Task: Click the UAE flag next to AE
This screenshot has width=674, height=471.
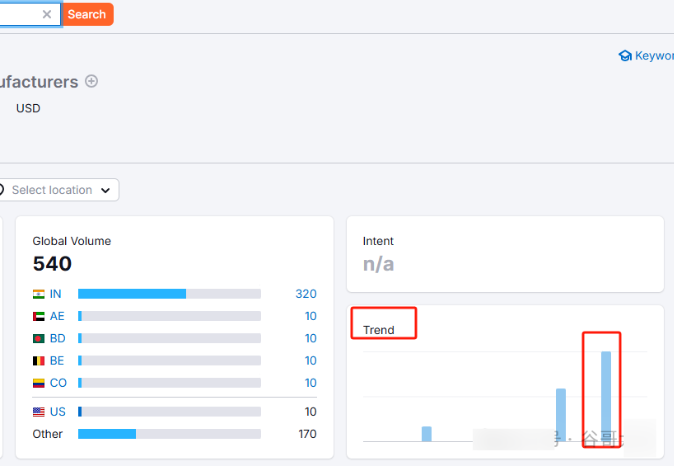Action: coord(39,316)
